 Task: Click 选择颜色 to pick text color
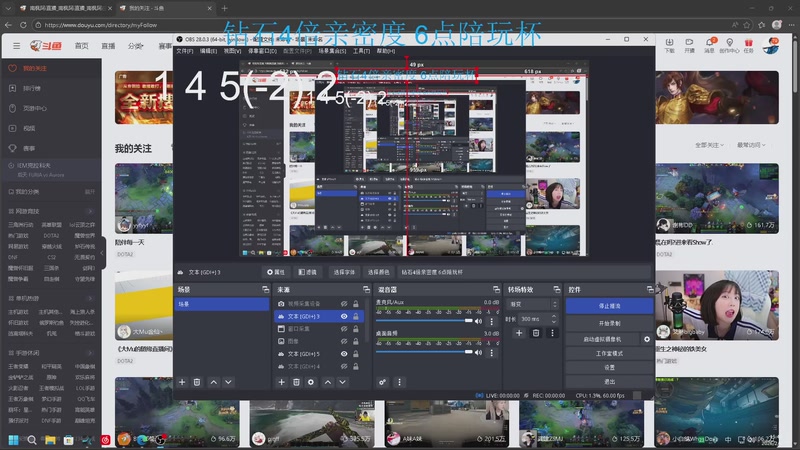pyautogui.click(x=379, y=272)
